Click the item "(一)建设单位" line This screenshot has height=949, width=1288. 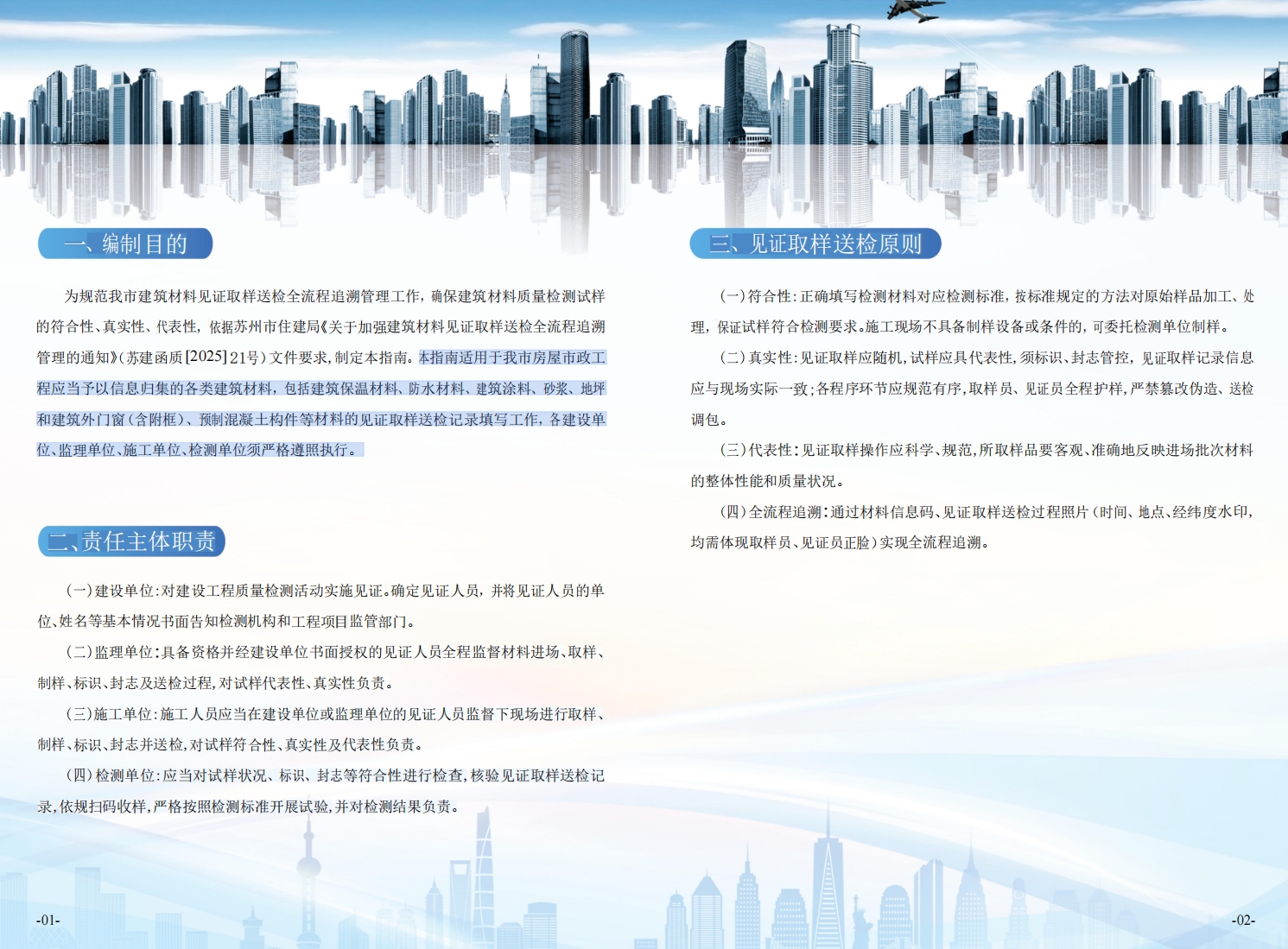coord(335,591)
